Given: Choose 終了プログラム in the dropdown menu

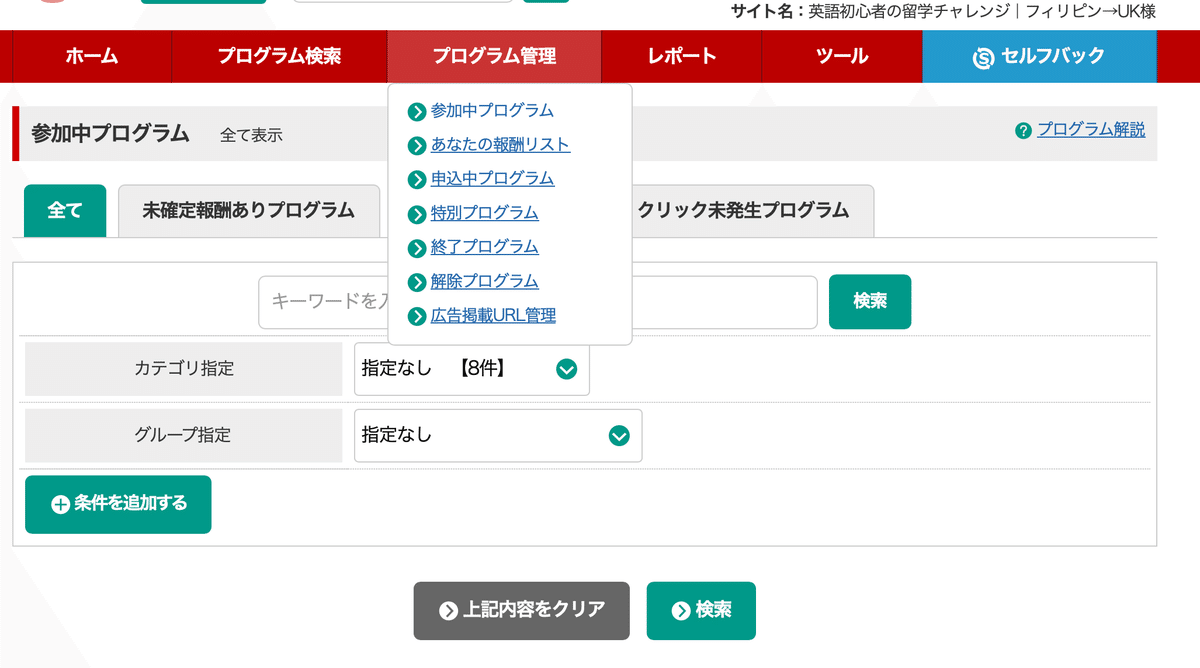Looking at the screenshot, I should (x=484, y=247).
